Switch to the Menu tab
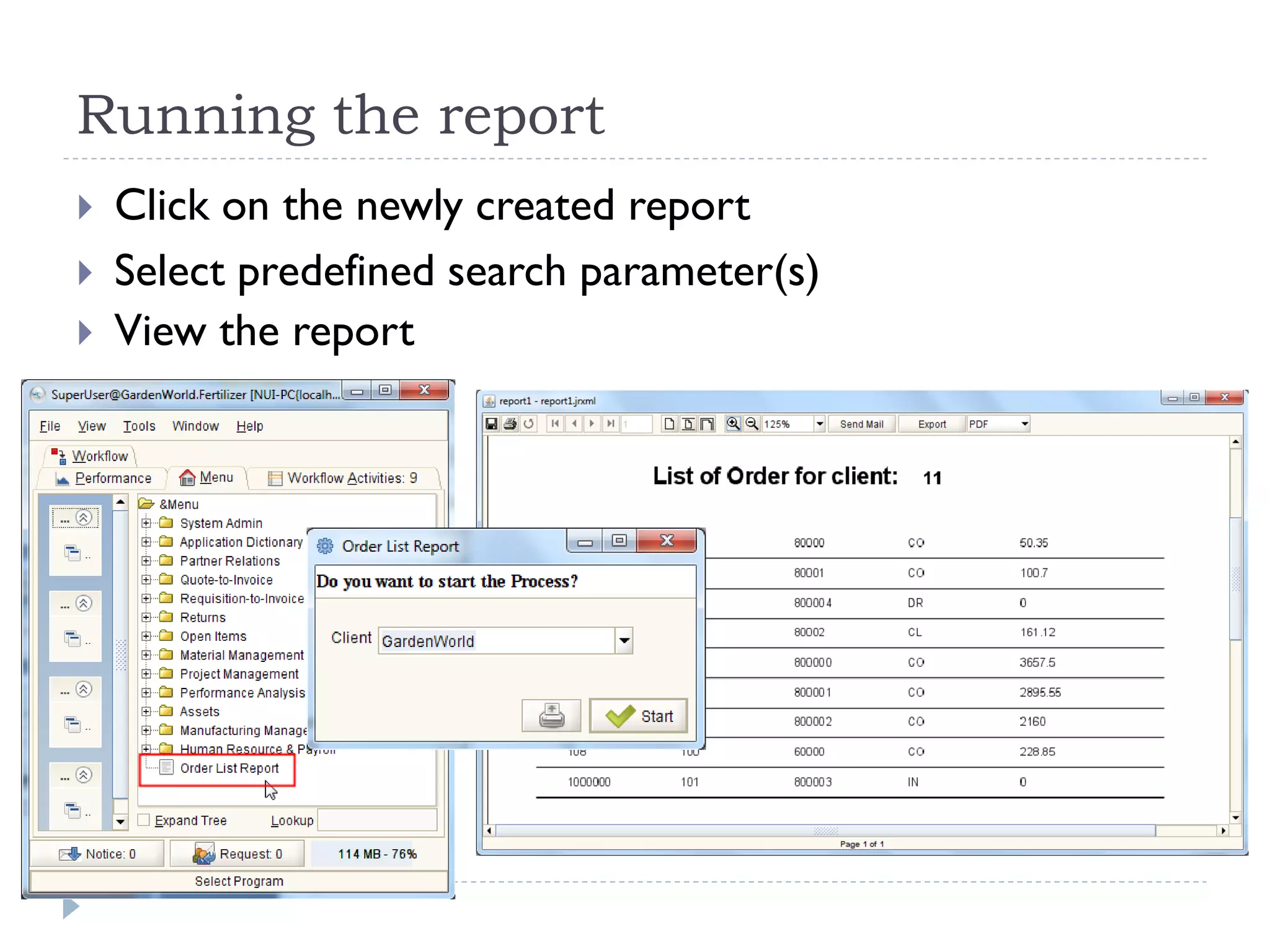Screen dimensions: 1270x952 206,477
